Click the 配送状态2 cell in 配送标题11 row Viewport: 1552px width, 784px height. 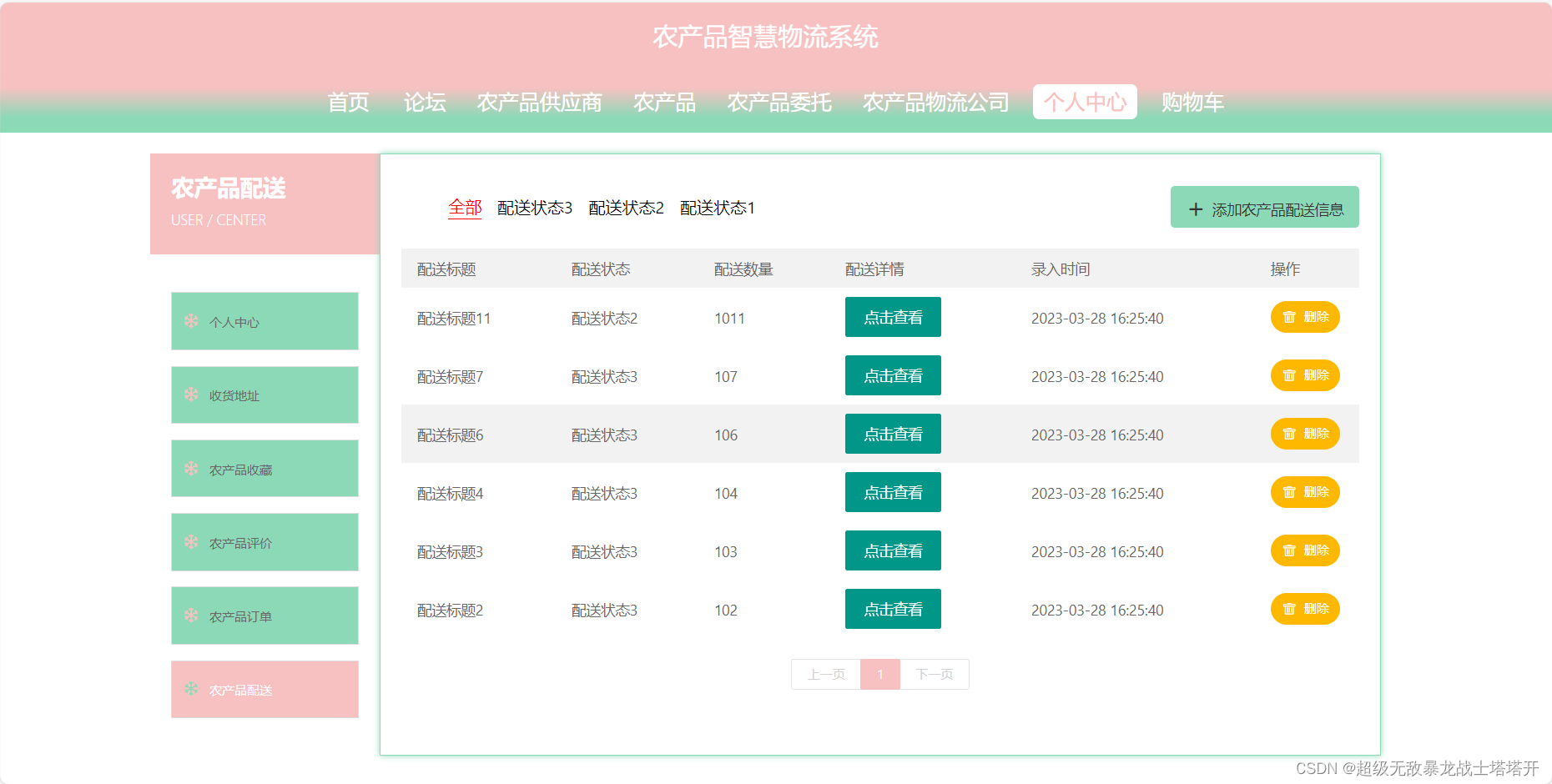[x=604, y=319]
